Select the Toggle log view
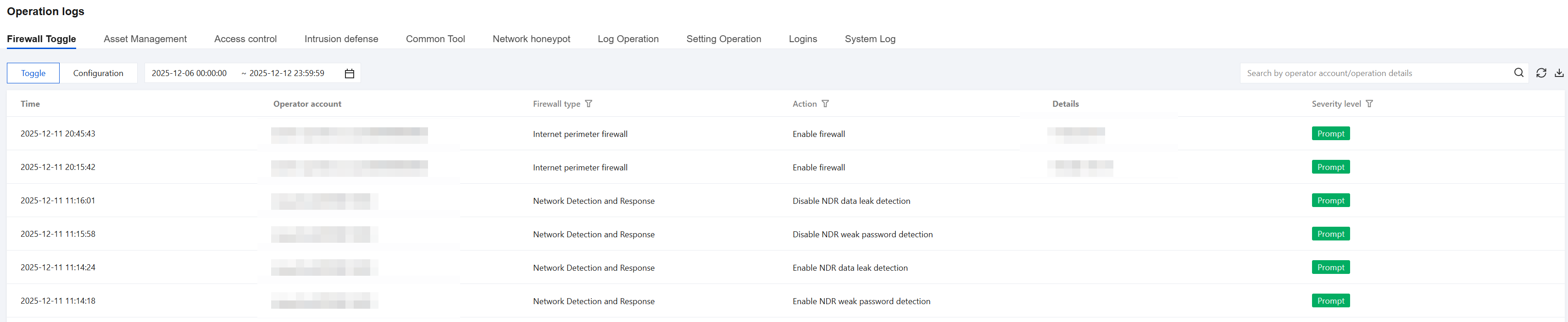The height and width of the screenshot is (322, 1568). click(33, 73)
